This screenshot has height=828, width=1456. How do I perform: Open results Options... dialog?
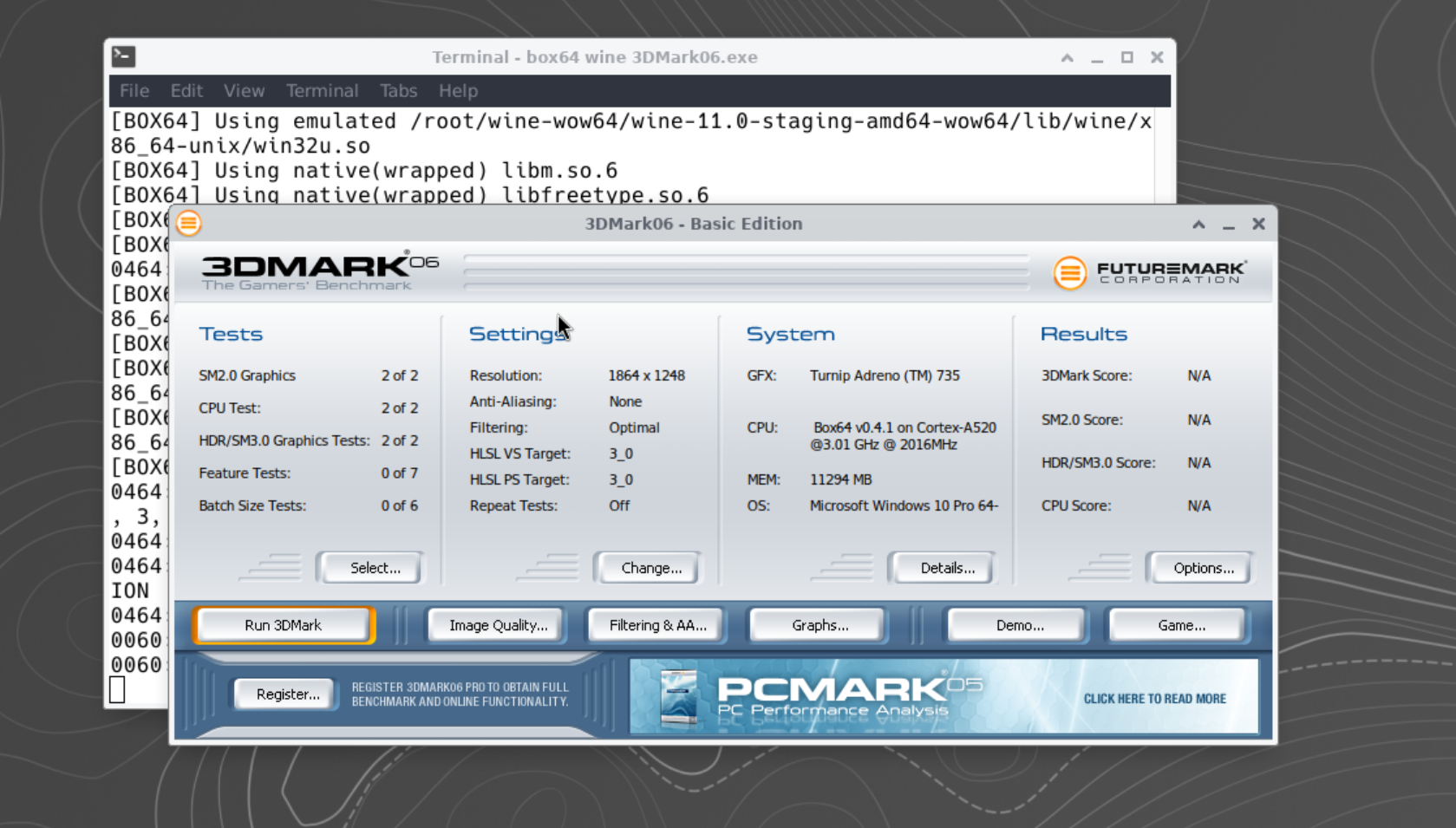point(1203,568)
